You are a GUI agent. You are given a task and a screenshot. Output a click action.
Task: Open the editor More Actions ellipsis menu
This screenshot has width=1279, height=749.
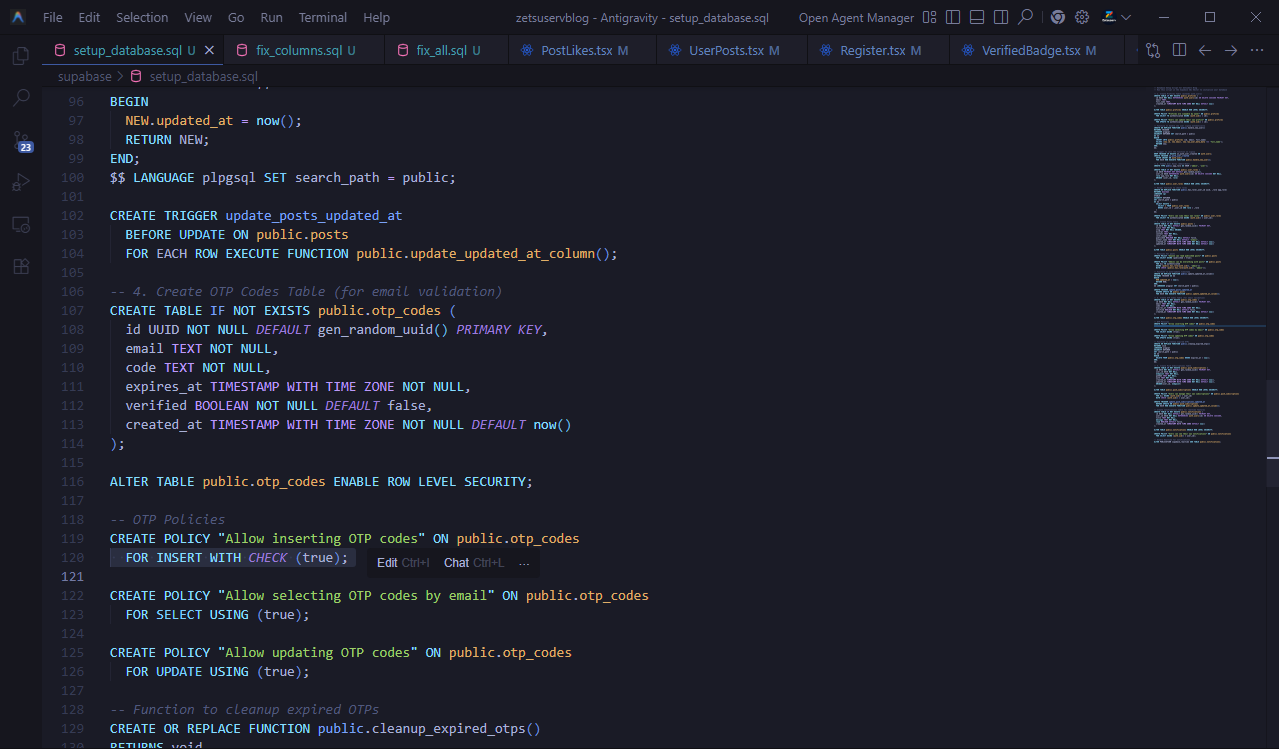coord(1257,50)
